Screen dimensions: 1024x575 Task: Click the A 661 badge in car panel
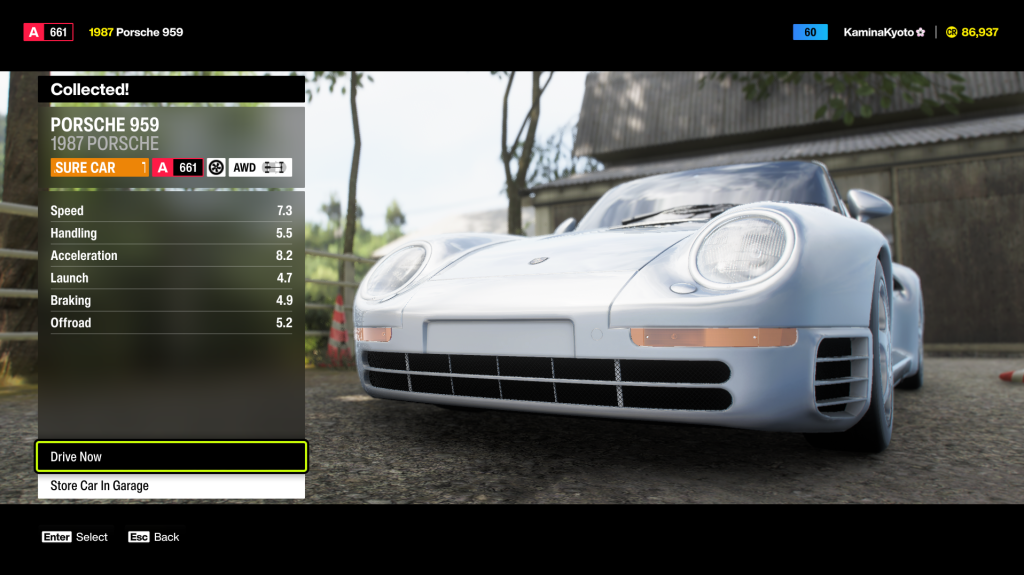[x=178, y=168]
